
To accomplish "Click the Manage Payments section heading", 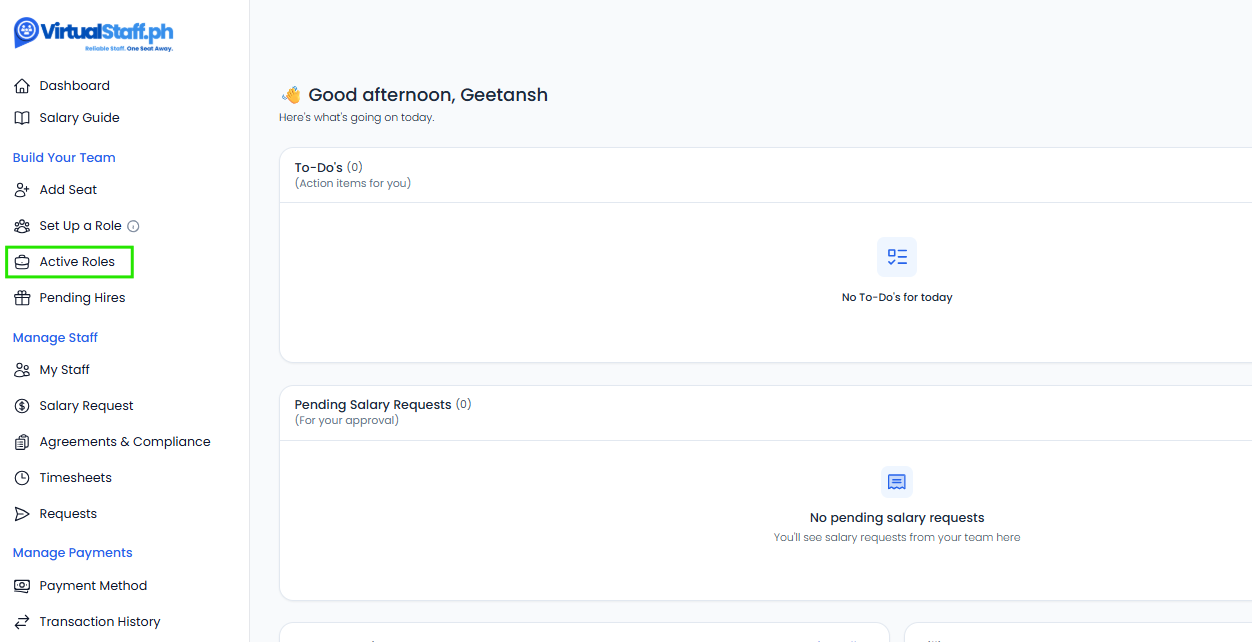I will tap(72, 553).
